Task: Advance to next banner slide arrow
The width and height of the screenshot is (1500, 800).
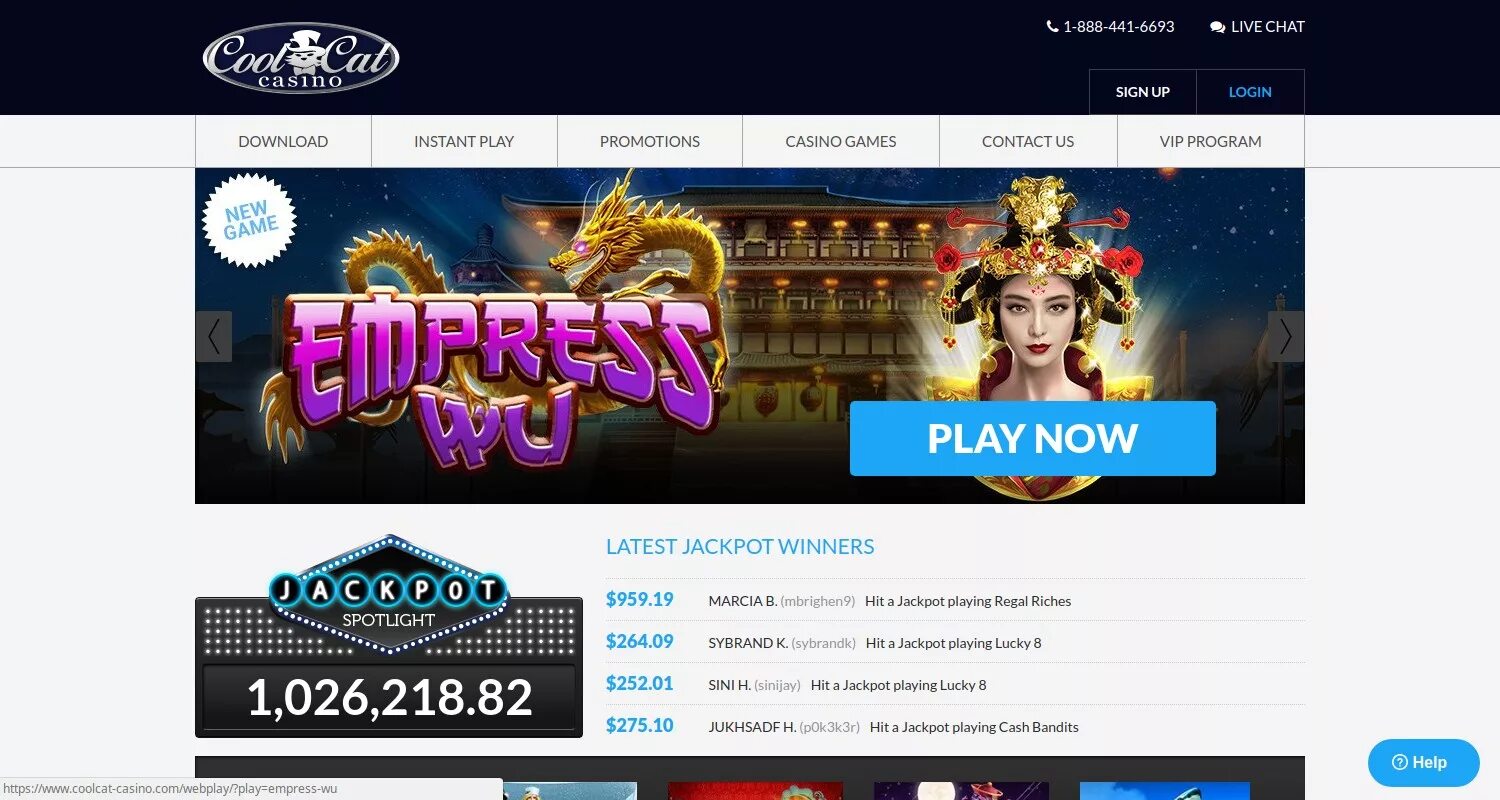Action: pos(1286,336)
